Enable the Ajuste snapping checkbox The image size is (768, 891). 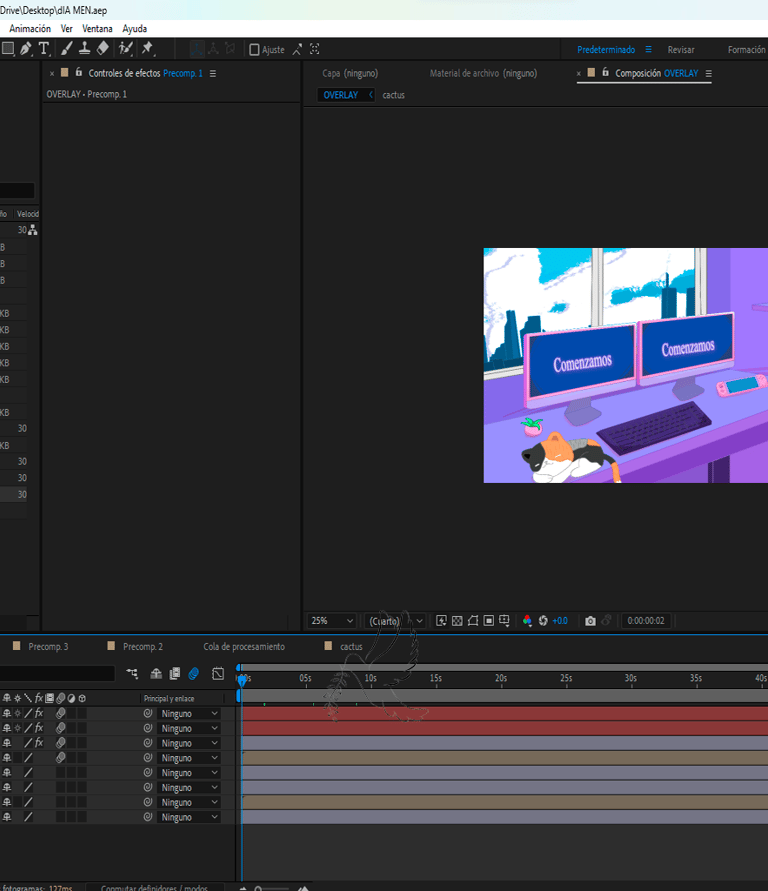pyautogui.click(x=254, y=50)
